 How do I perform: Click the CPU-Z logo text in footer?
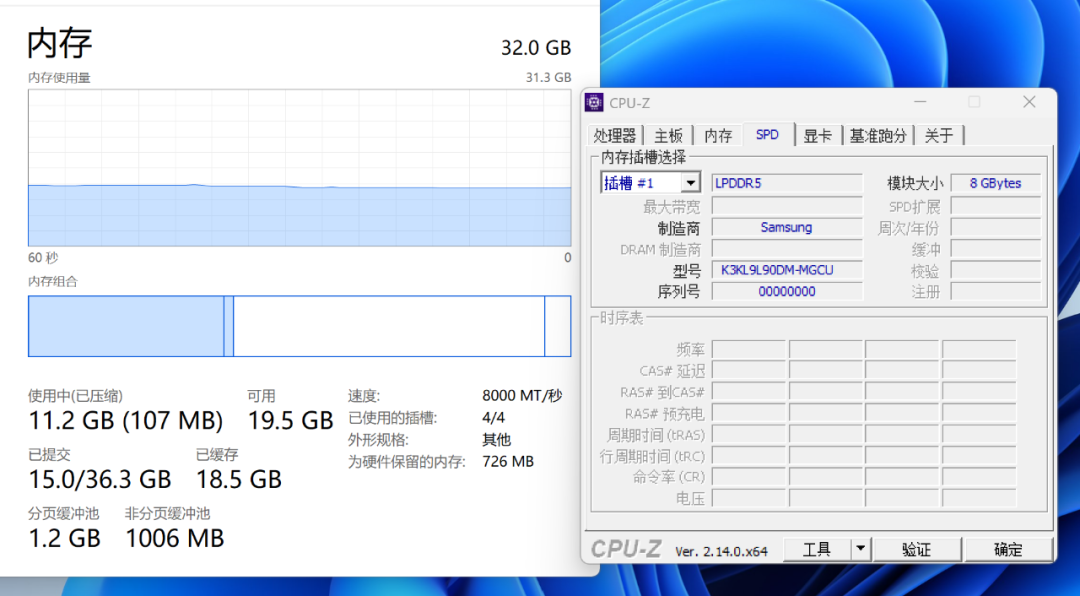coord(626,549)
